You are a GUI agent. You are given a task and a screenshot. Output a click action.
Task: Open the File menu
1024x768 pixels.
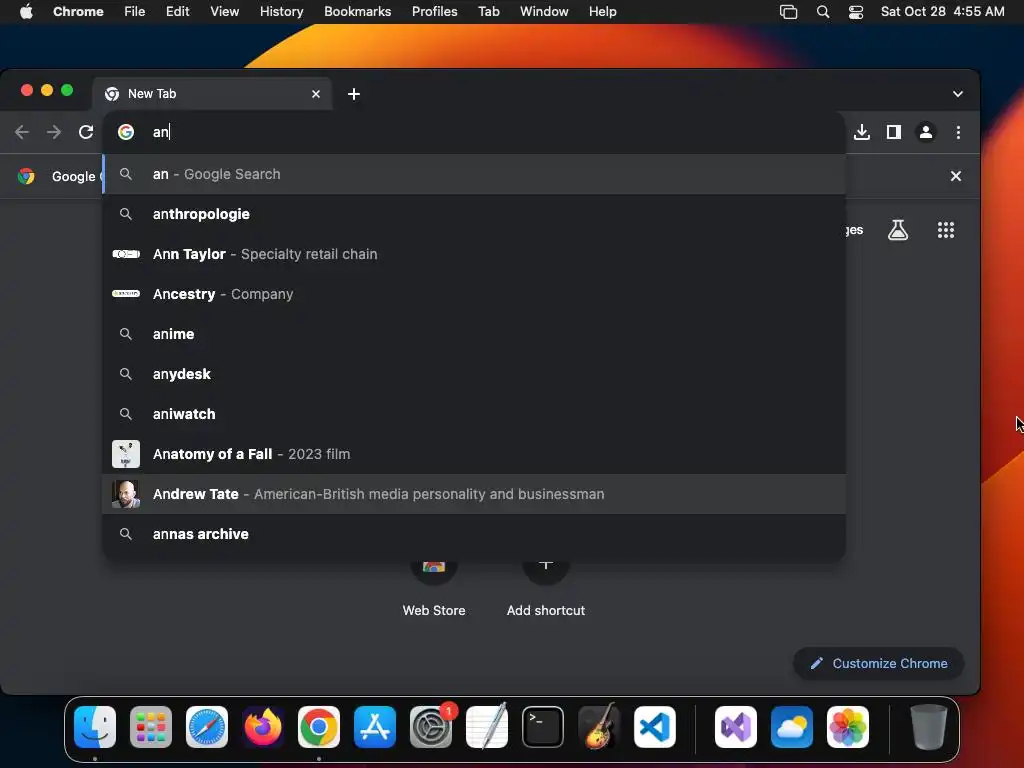(x=135, y=12)
